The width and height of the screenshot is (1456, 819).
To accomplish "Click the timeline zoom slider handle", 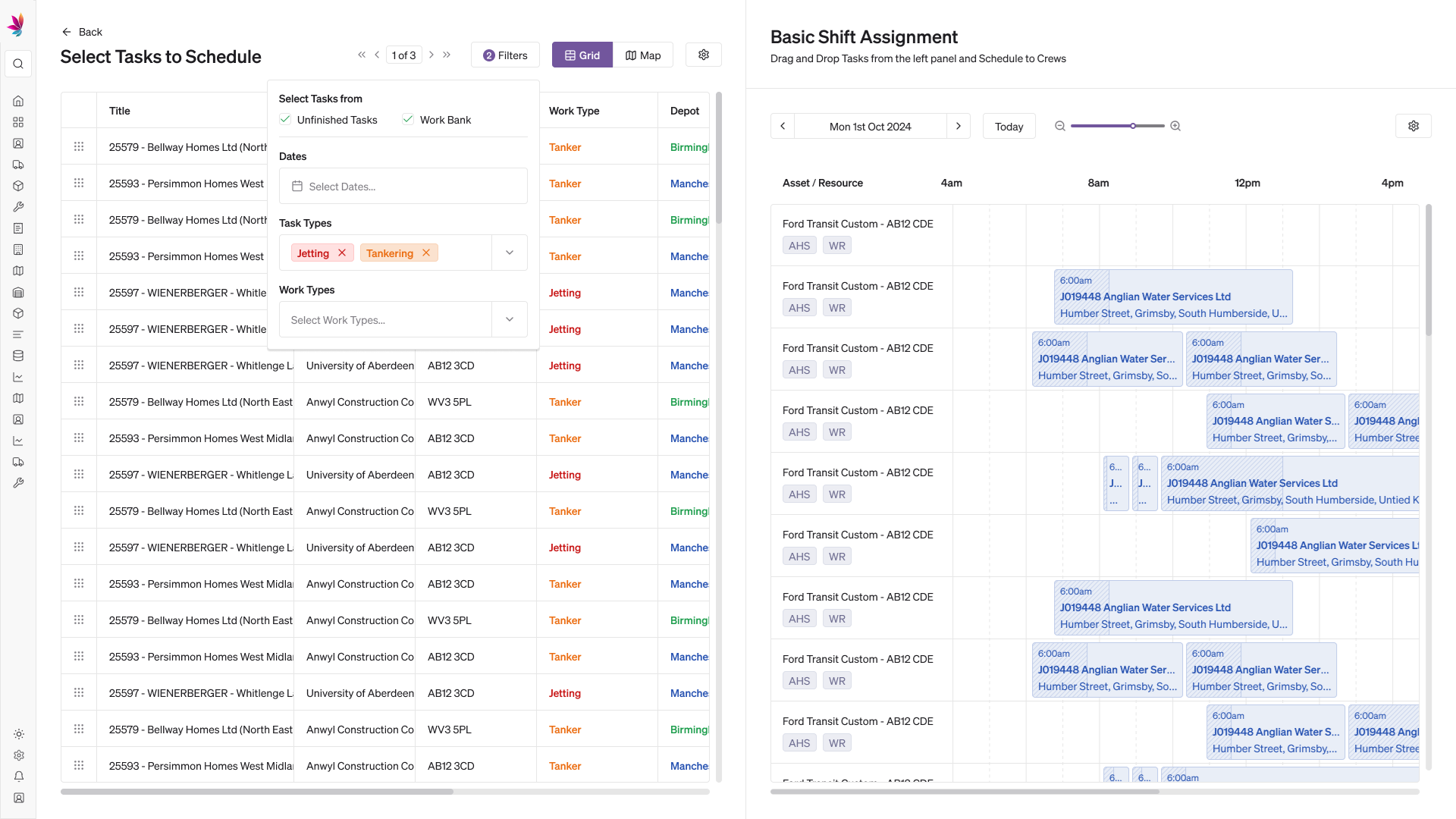I will 1133,126.
